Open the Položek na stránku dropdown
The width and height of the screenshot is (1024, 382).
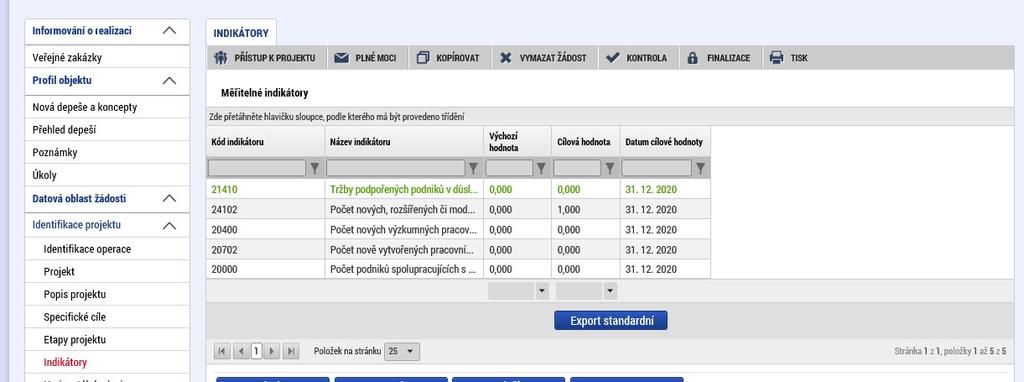[x=402, y=351]
